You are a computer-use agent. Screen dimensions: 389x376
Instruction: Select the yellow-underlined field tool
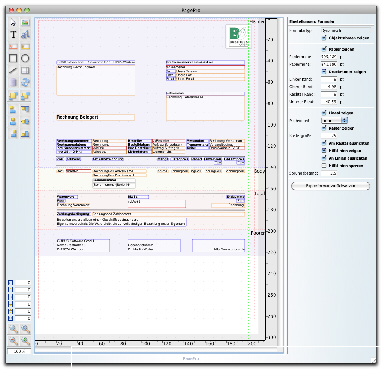[x=25, y=47]
